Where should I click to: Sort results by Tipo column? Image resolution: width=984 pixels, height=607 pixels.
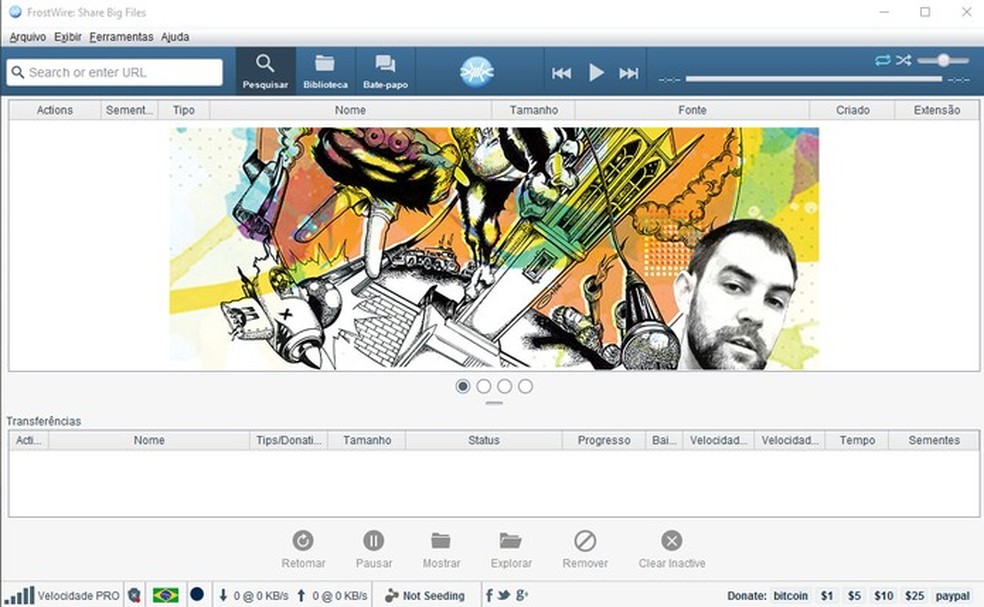tap(184, 110)
